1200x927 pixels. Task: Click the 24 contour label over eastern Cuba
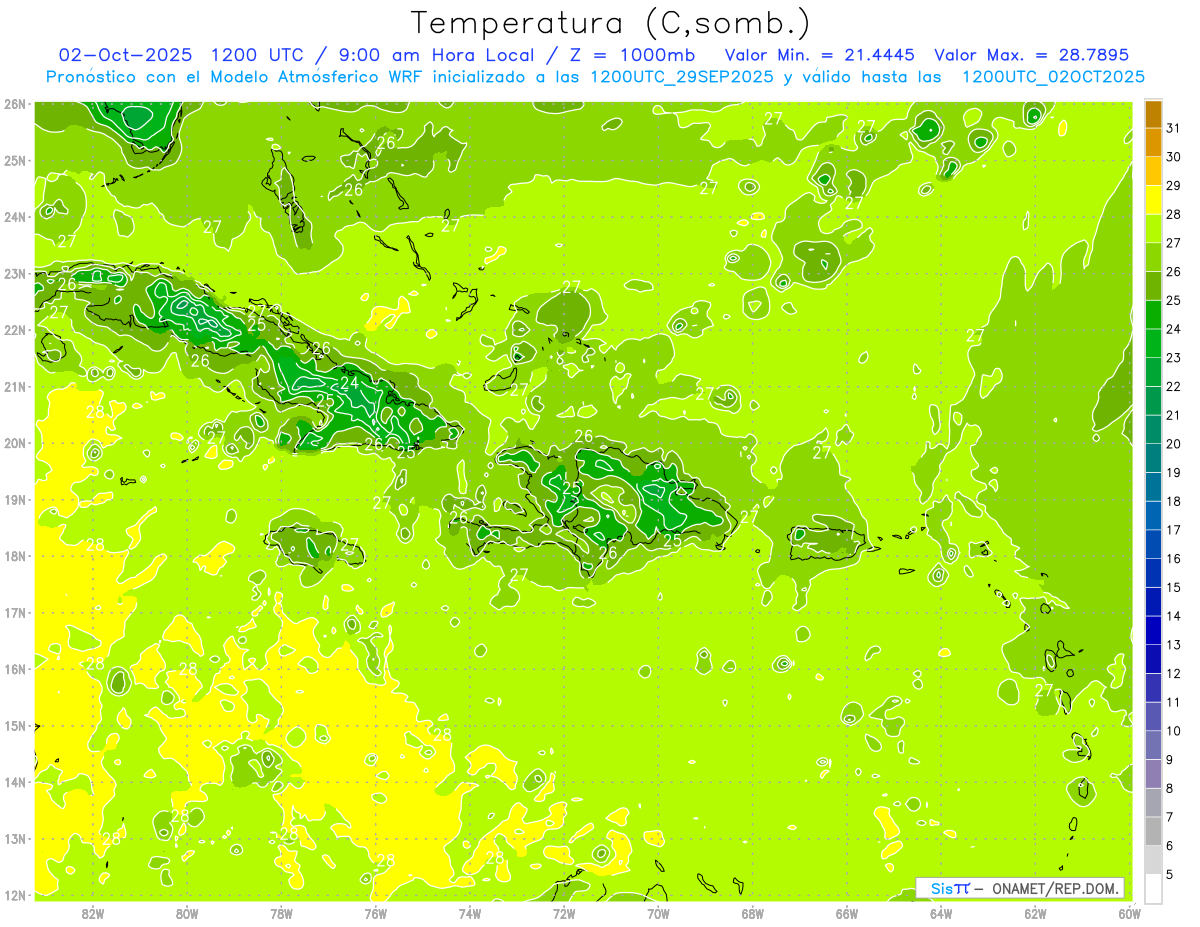click(x=350, y=382)
